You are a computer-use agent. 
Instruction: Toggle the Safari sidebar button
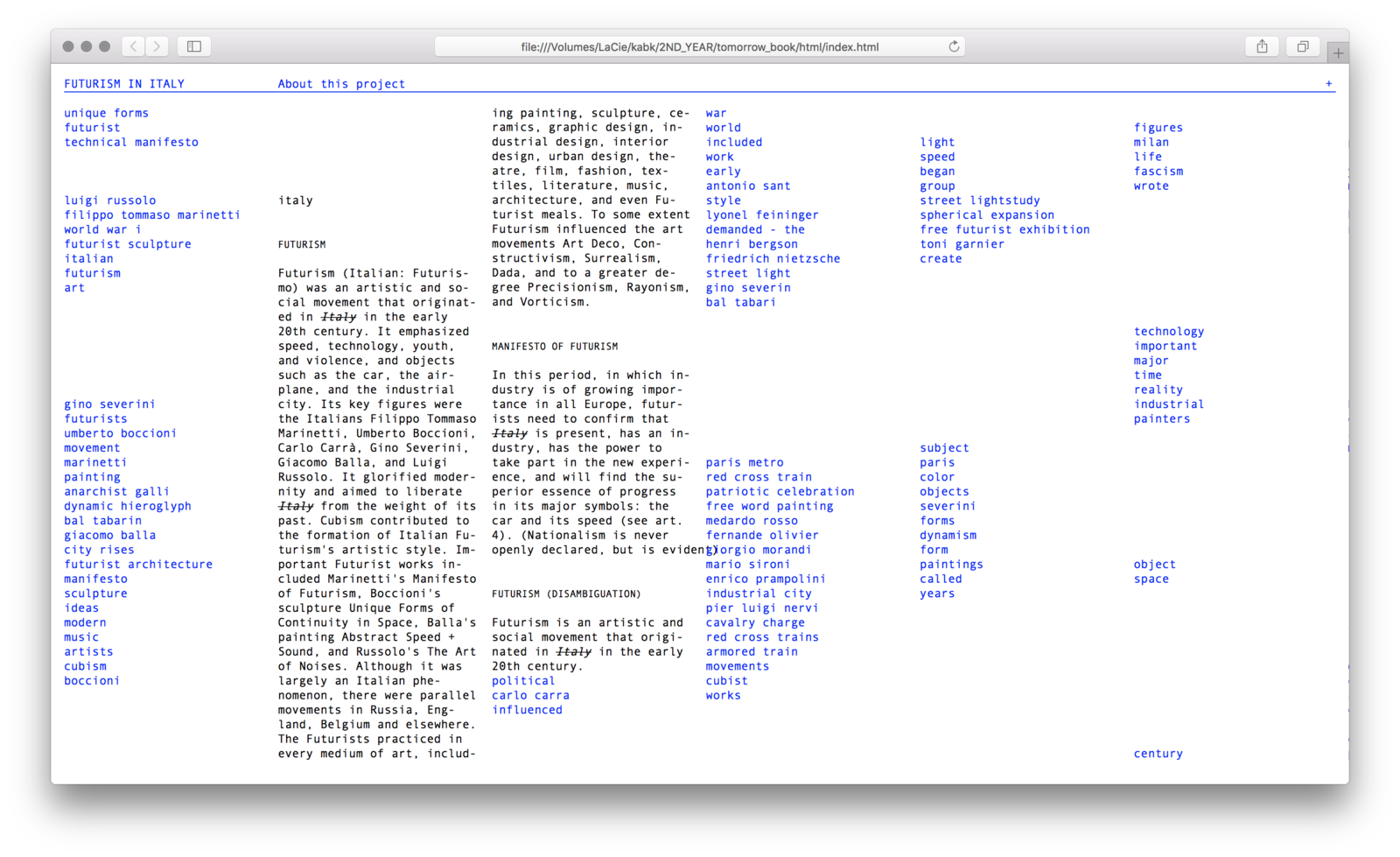click(x=194, y=46)
